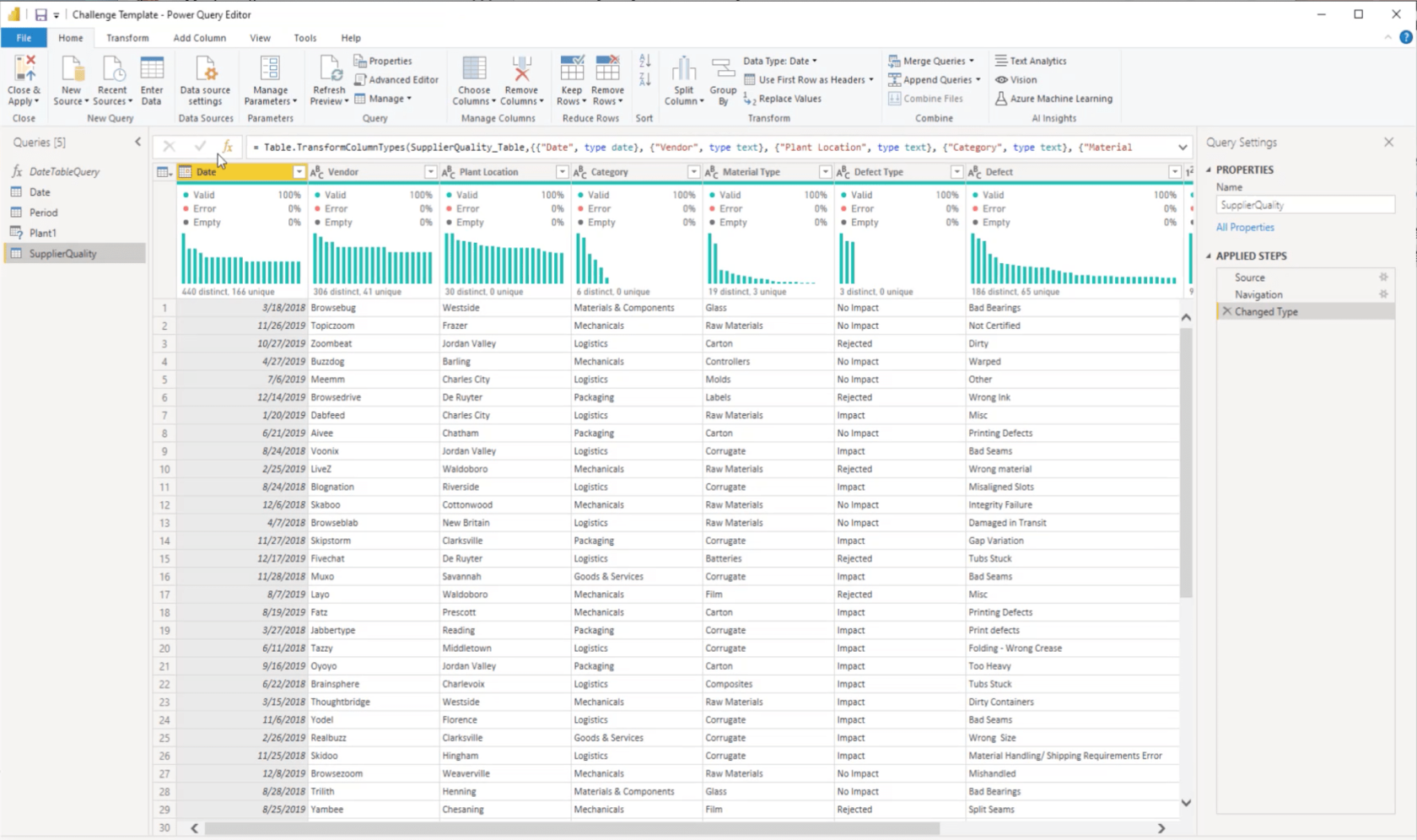This screenshot has height=840, width=1417.
Task: Open the Date column filter dropdown
Action: pyautogui.click(x=299, y=172)
